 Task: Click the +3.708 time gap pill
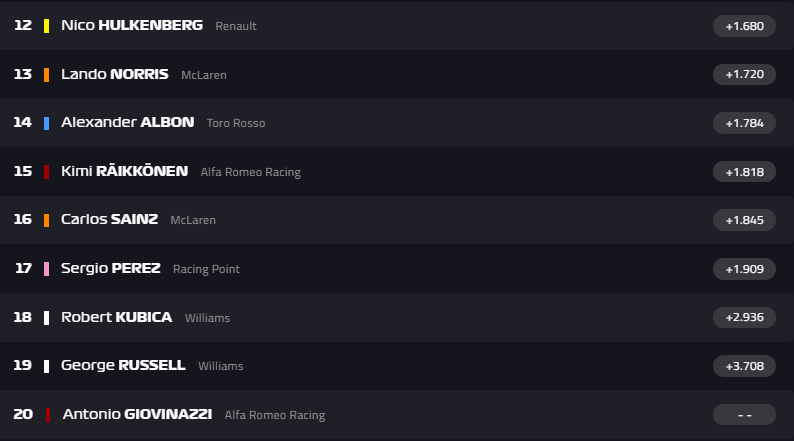coord(744,366)
